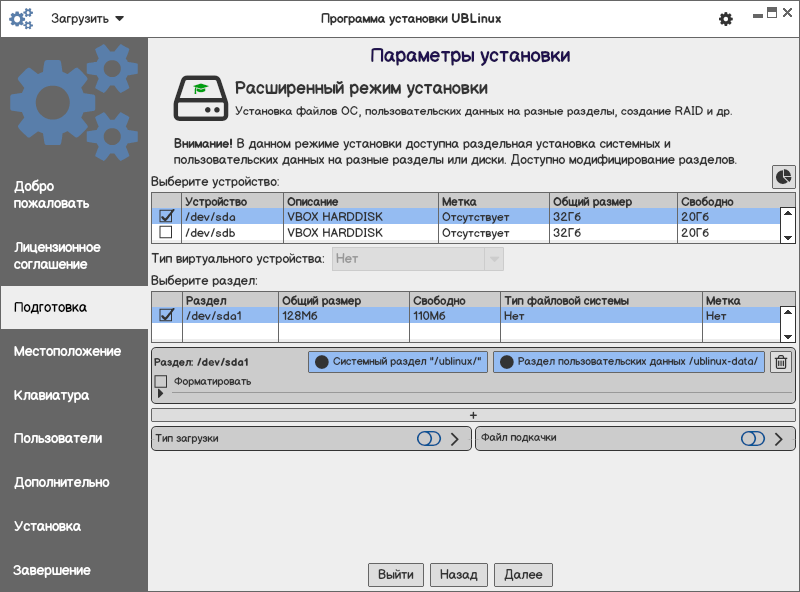Screen dimensions: 800x592
Task: Click the UBLinux gears app icon
Action: click(x=21, y=19)
